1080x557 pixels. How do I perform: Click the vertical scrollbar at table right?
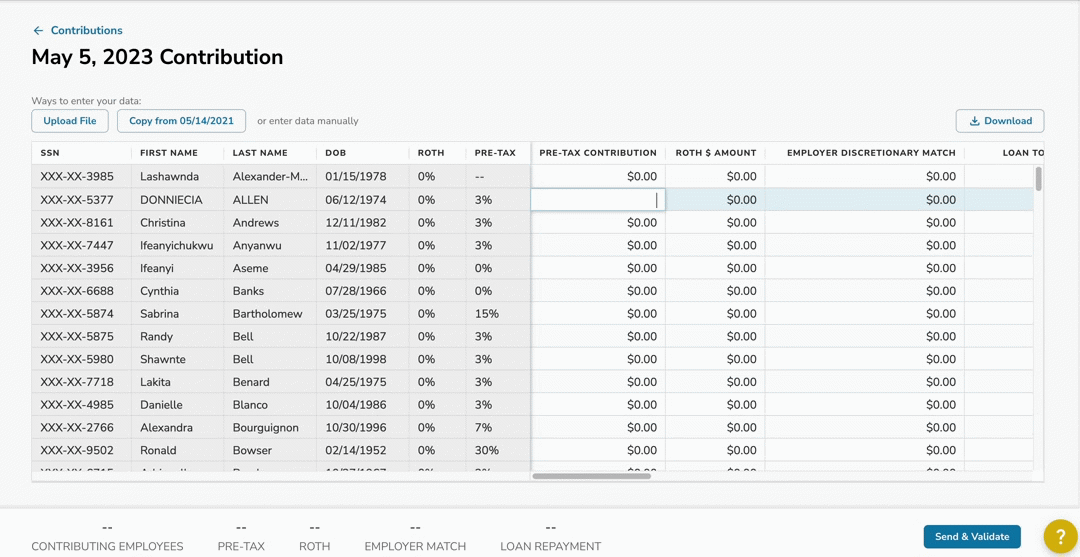point(1038,180)
